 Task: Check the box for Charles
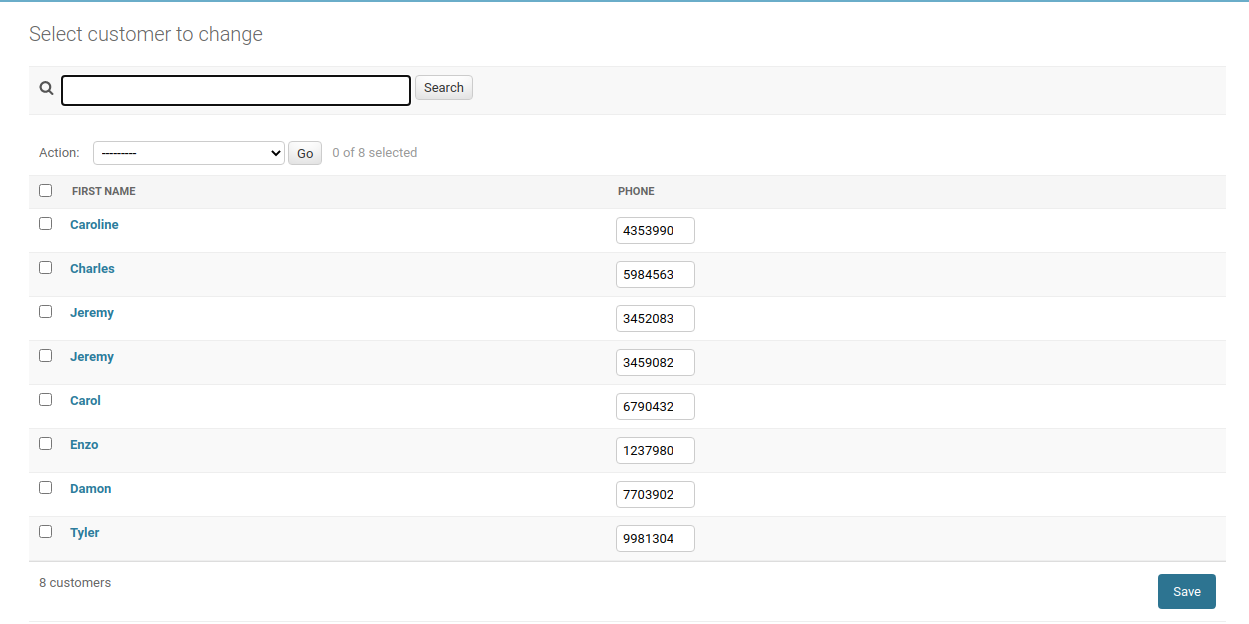point(46,268)
